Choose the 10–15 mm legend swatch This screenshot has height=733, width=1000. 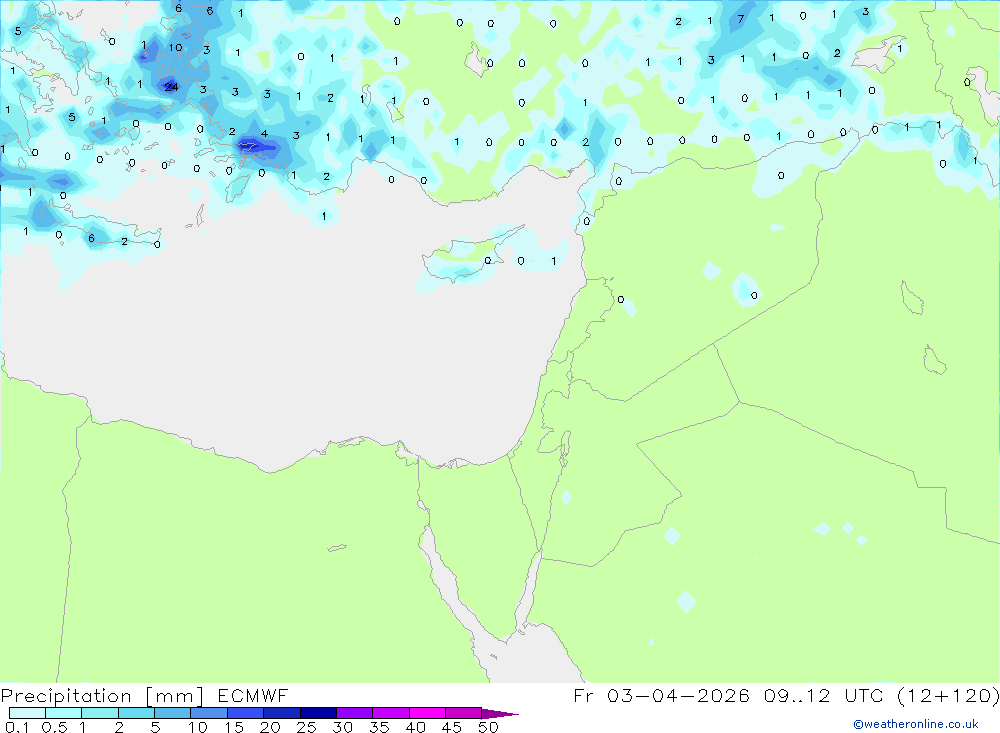point(209,713)
